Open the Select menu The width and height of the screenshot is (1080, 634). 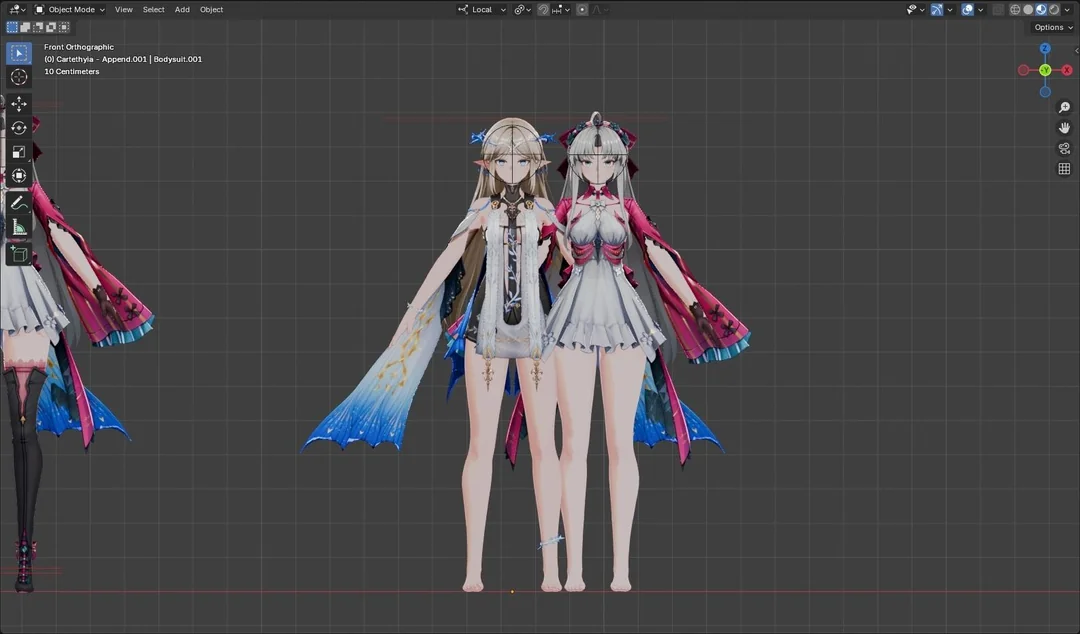click(154, 10)
